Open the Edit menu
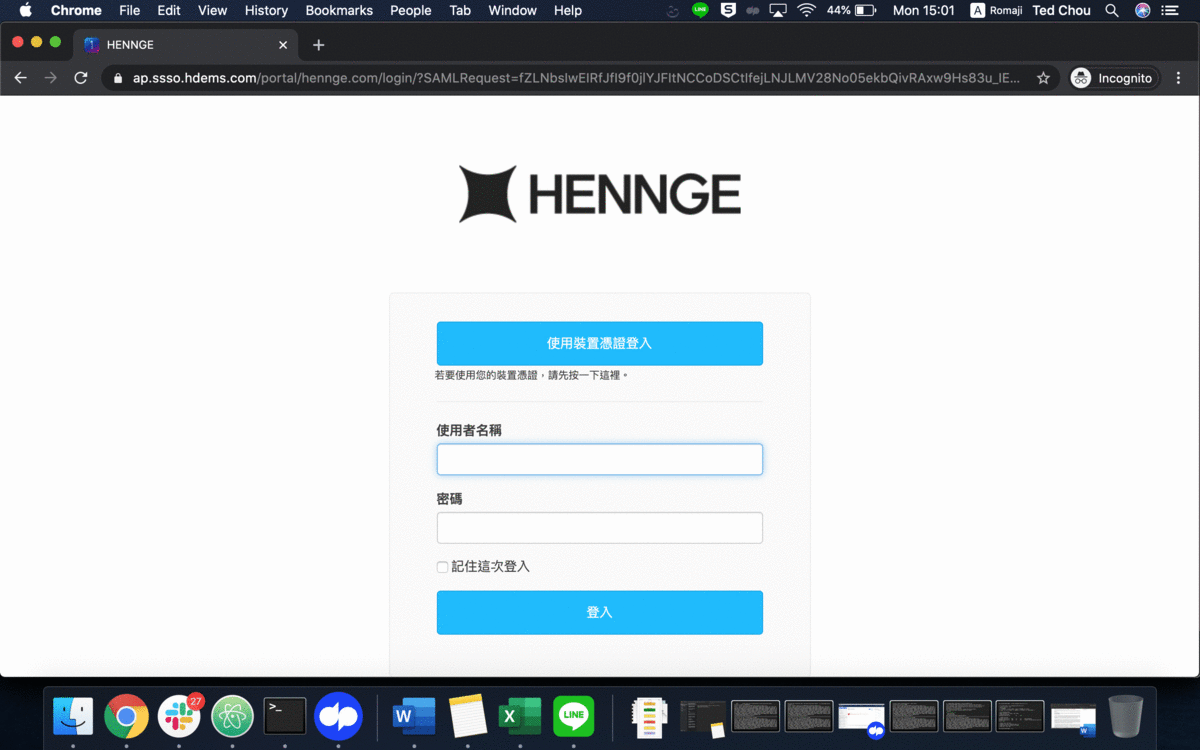Viewport: 1200px width, 750px height. pyautogui.click(x=169, y=10)
